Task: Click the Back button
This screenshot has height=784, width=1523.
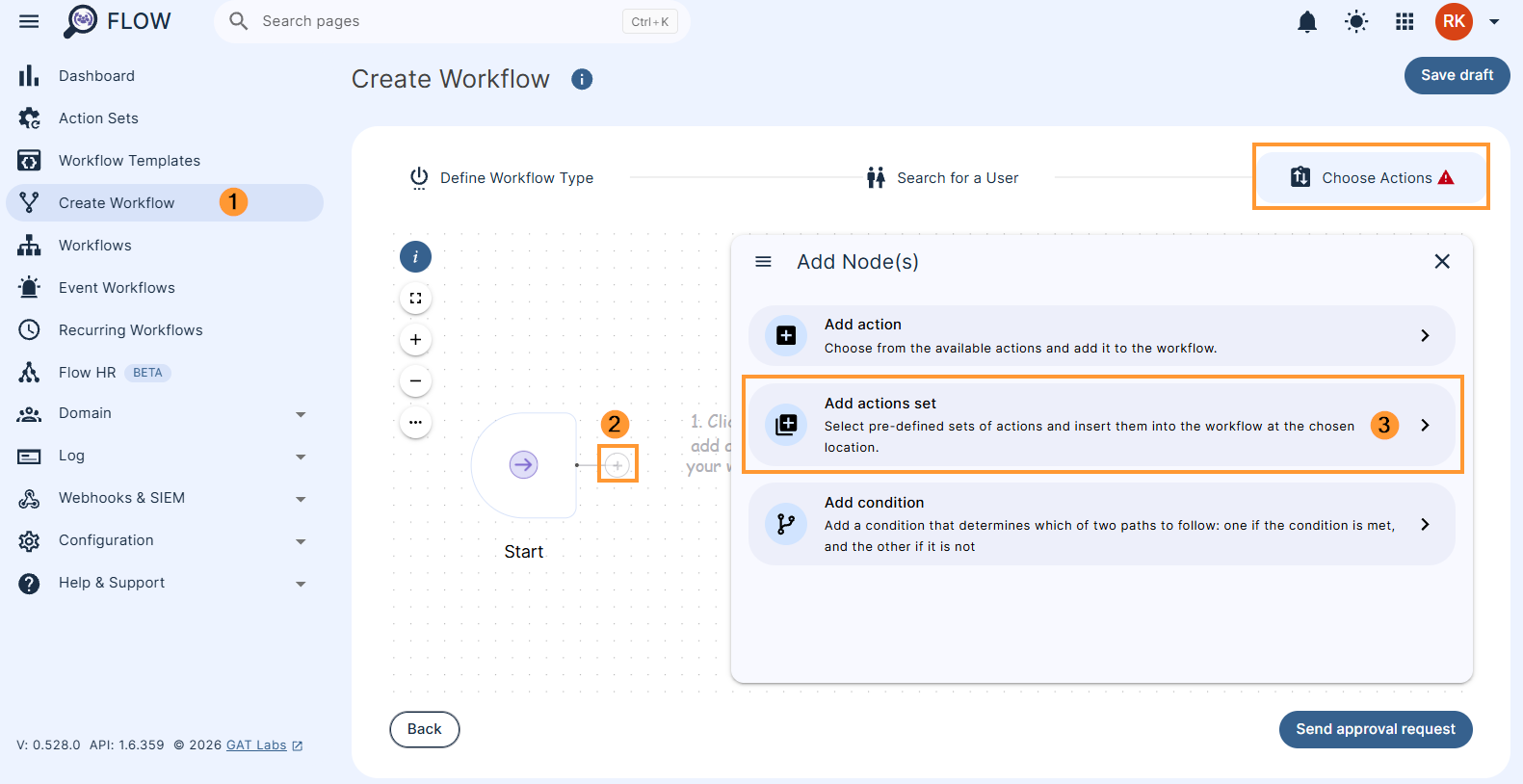Action: pos(424,729)
